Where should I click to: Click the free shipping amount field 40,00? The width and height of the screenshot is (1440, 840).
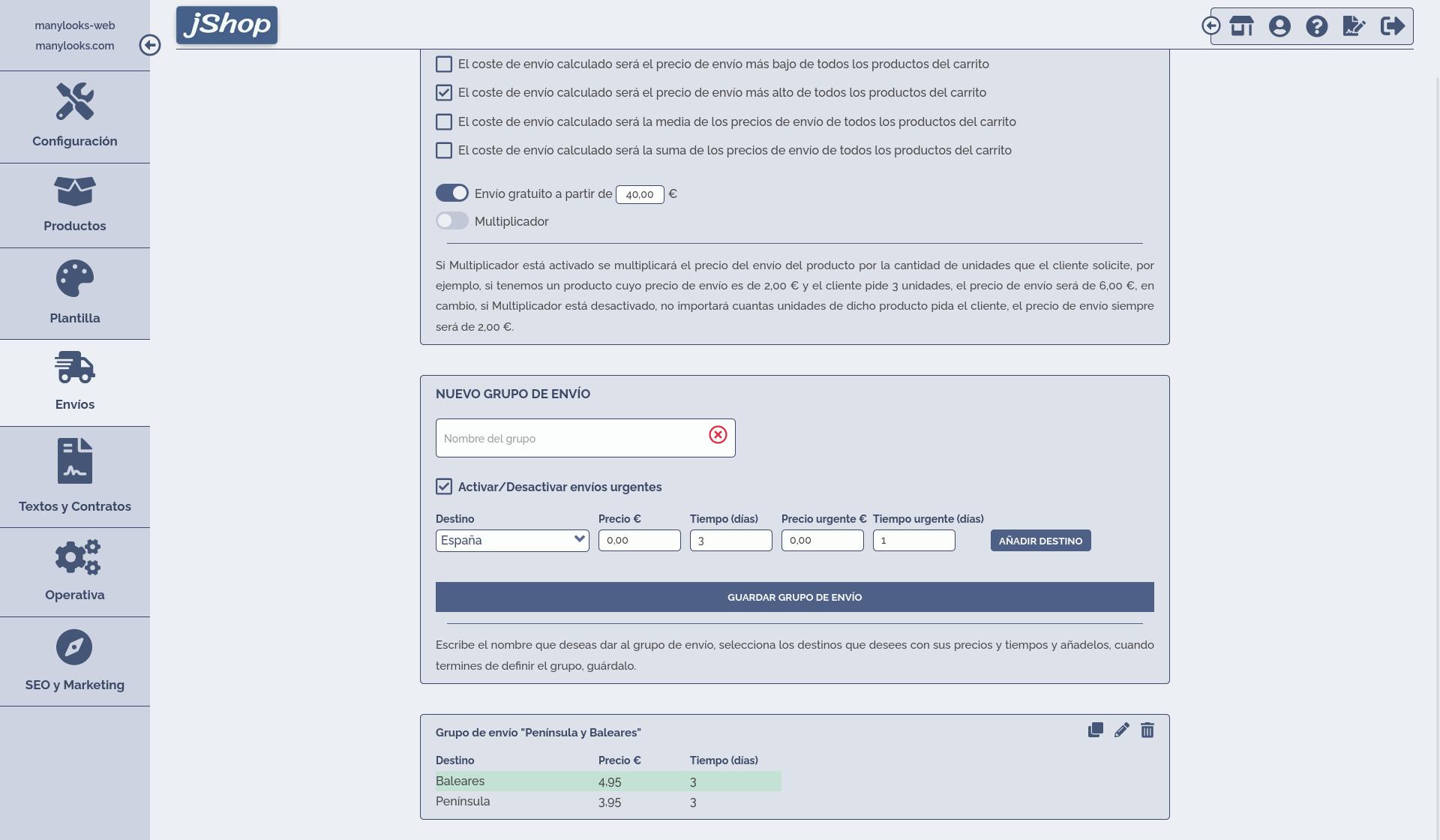[640, 194]
